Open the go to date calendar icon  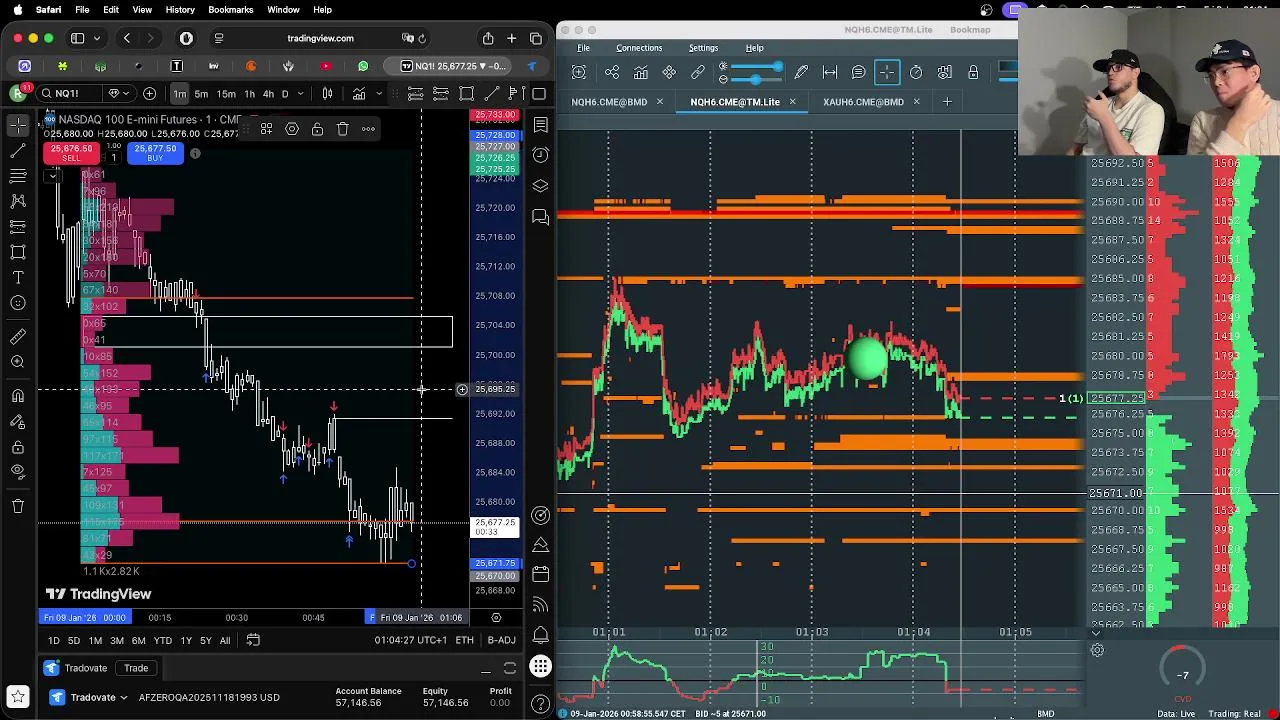[253, 641]
